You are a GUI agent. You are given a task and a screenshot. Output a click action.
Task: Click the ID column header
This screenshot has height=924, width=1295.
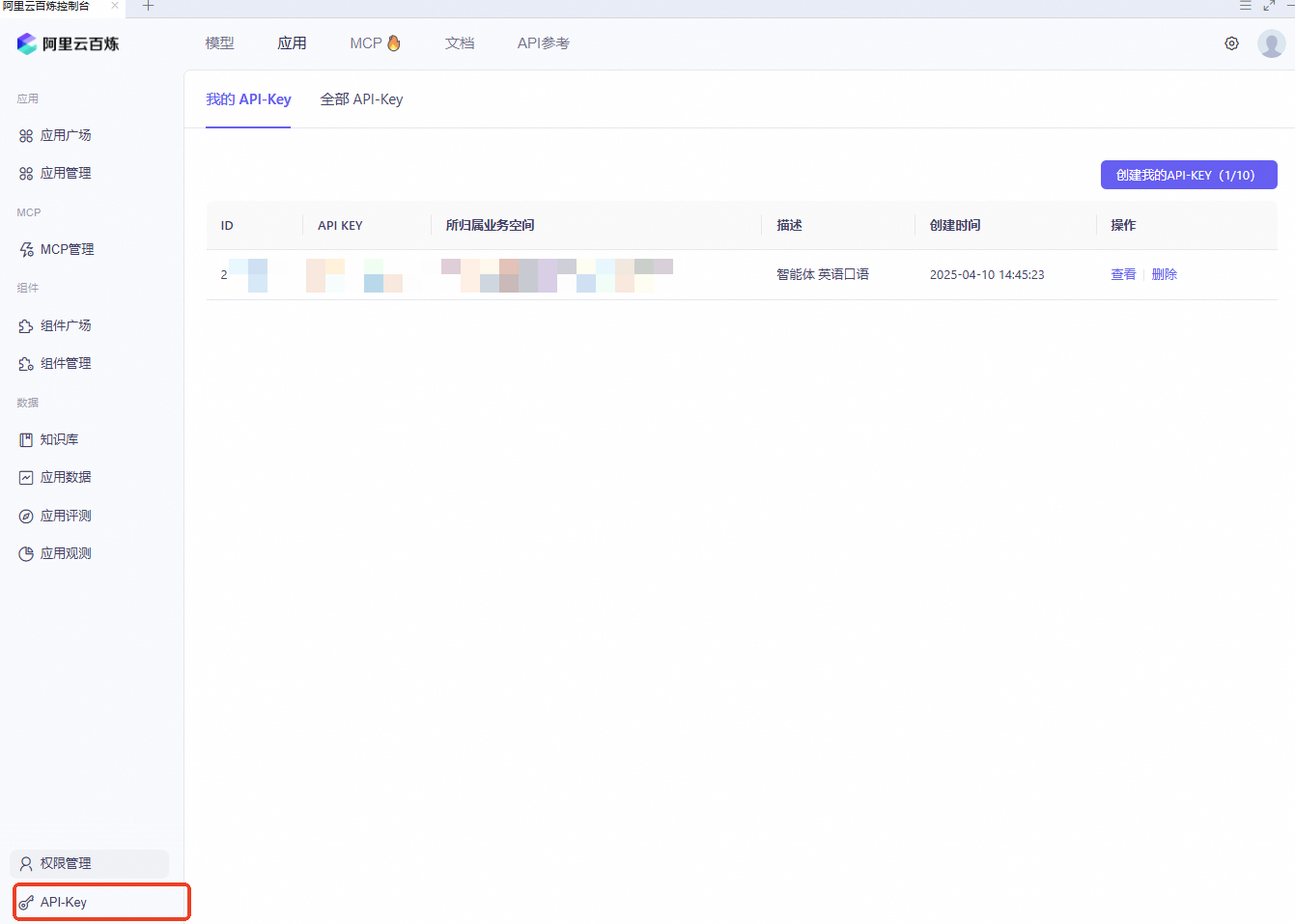227,226
